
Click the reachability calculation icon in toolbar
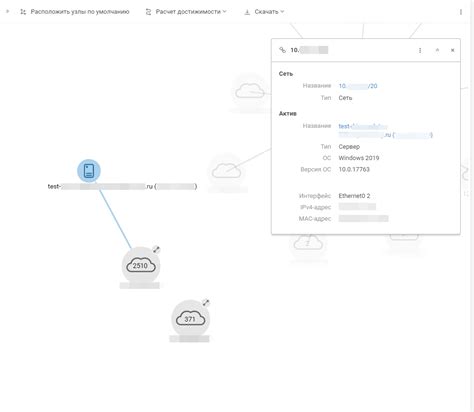pos(149,12)
